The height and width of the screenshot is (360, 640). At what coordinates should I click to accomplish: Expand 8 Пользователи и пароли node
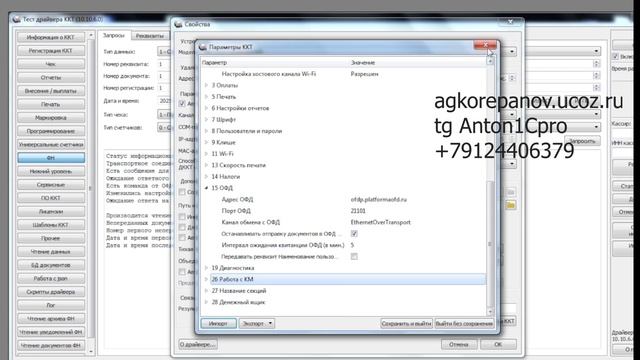click(x=207, y=131)
